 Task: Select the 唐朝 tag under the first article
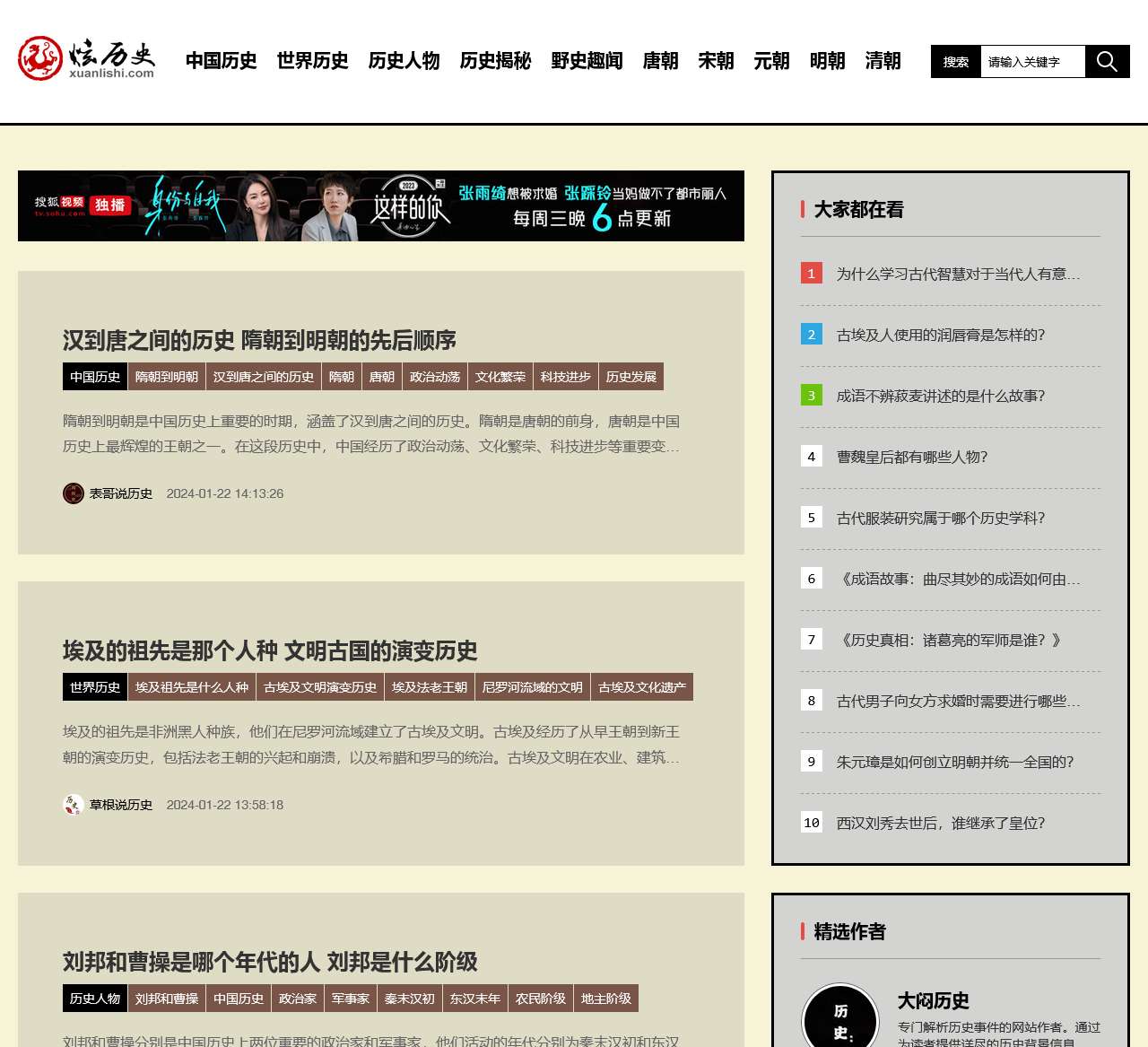381,377
